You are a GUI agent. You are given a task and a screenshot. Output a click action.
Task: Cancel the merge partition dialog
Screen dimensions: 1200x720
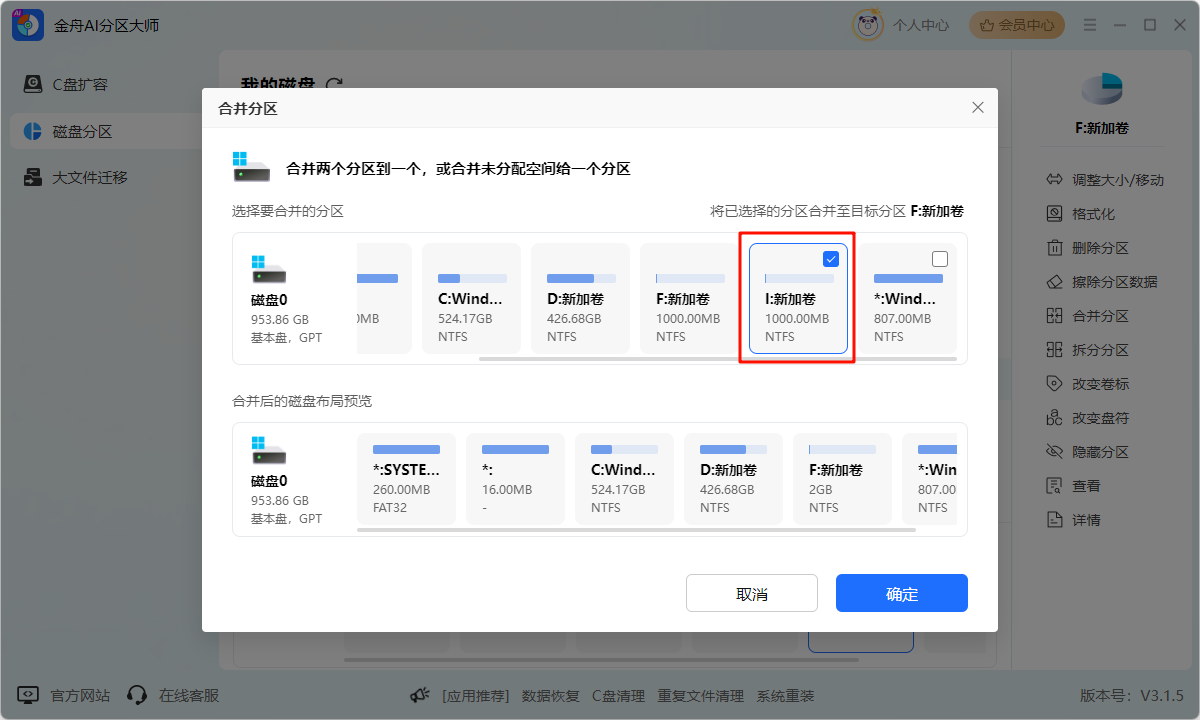(751, 592)
